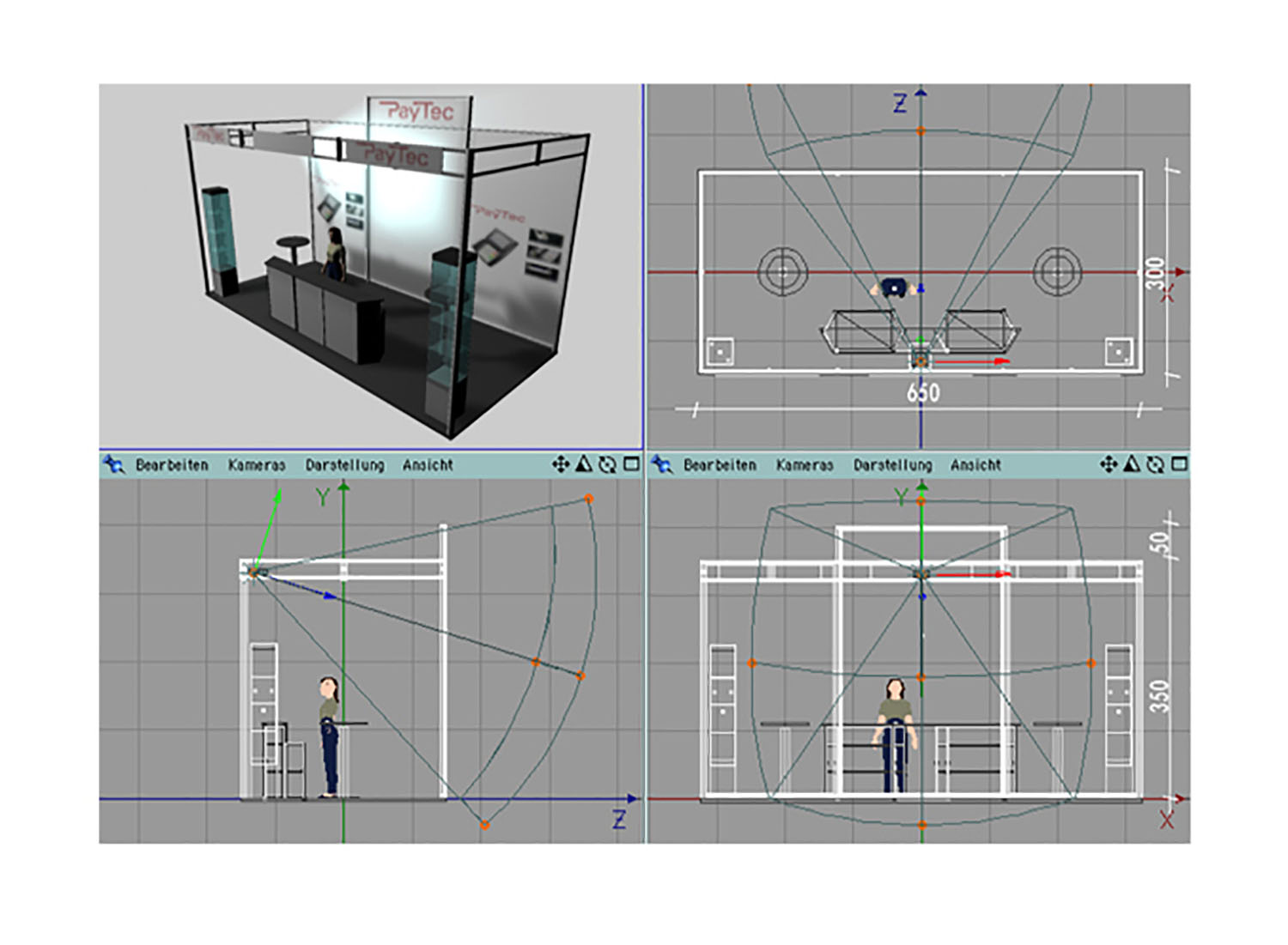This screenshot has width=1288, height=945.
Task: Select the person figure in top view
Action: [894, 288]
